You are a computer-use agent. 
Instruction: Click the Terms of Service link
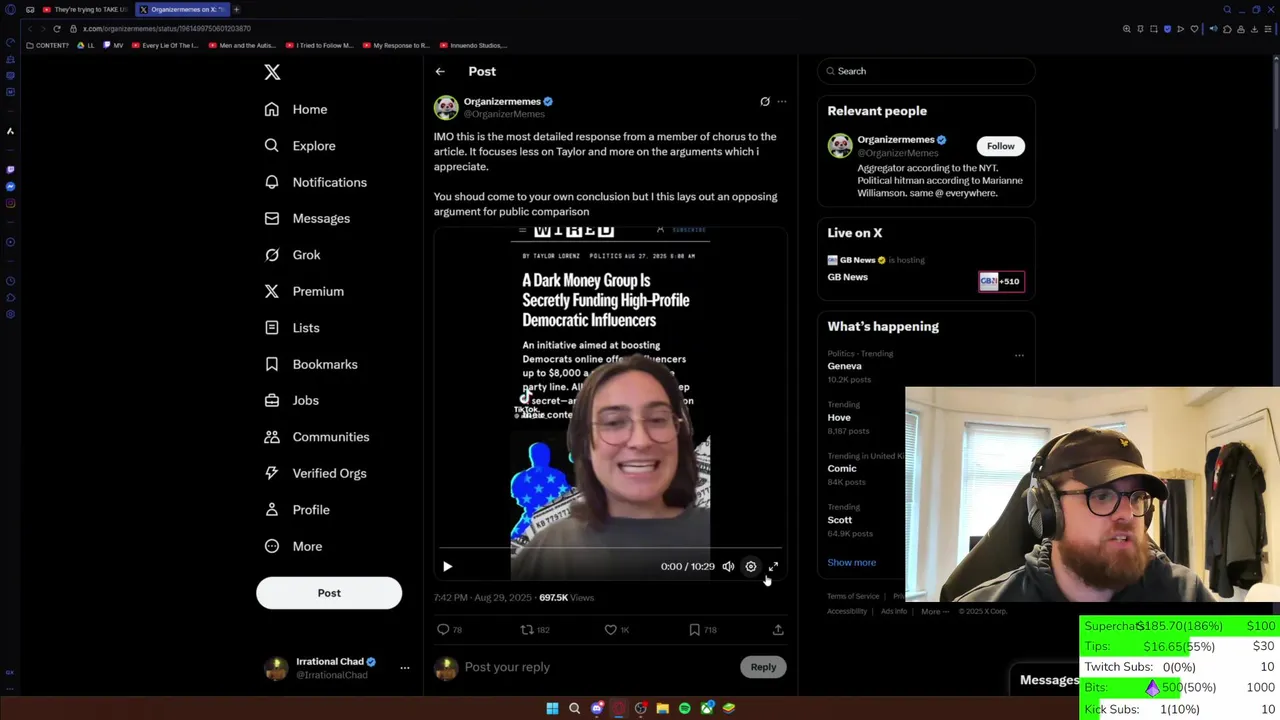click(853, 596)
